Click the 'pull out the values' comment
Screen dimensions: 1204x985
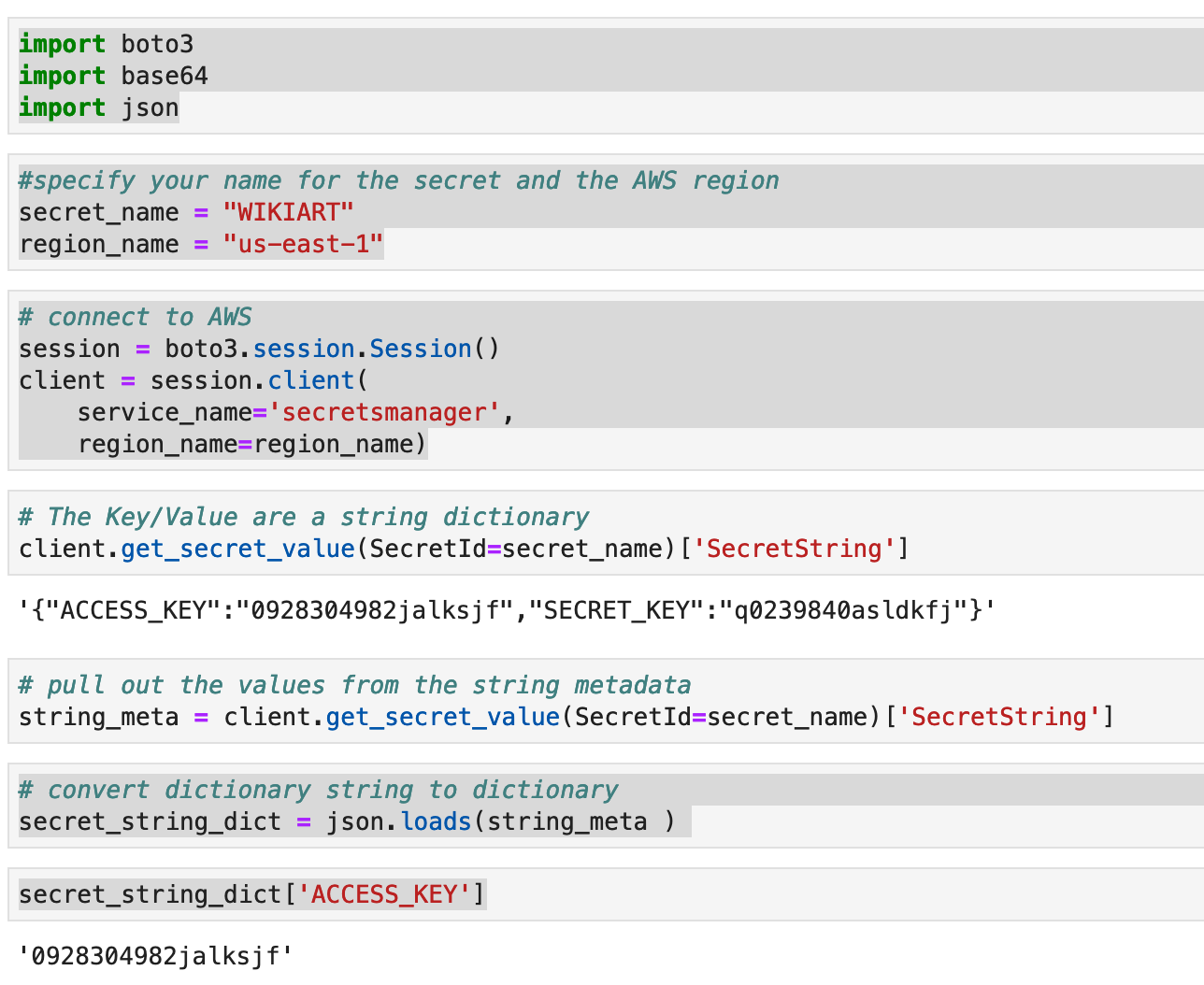(x=355, y=685)
